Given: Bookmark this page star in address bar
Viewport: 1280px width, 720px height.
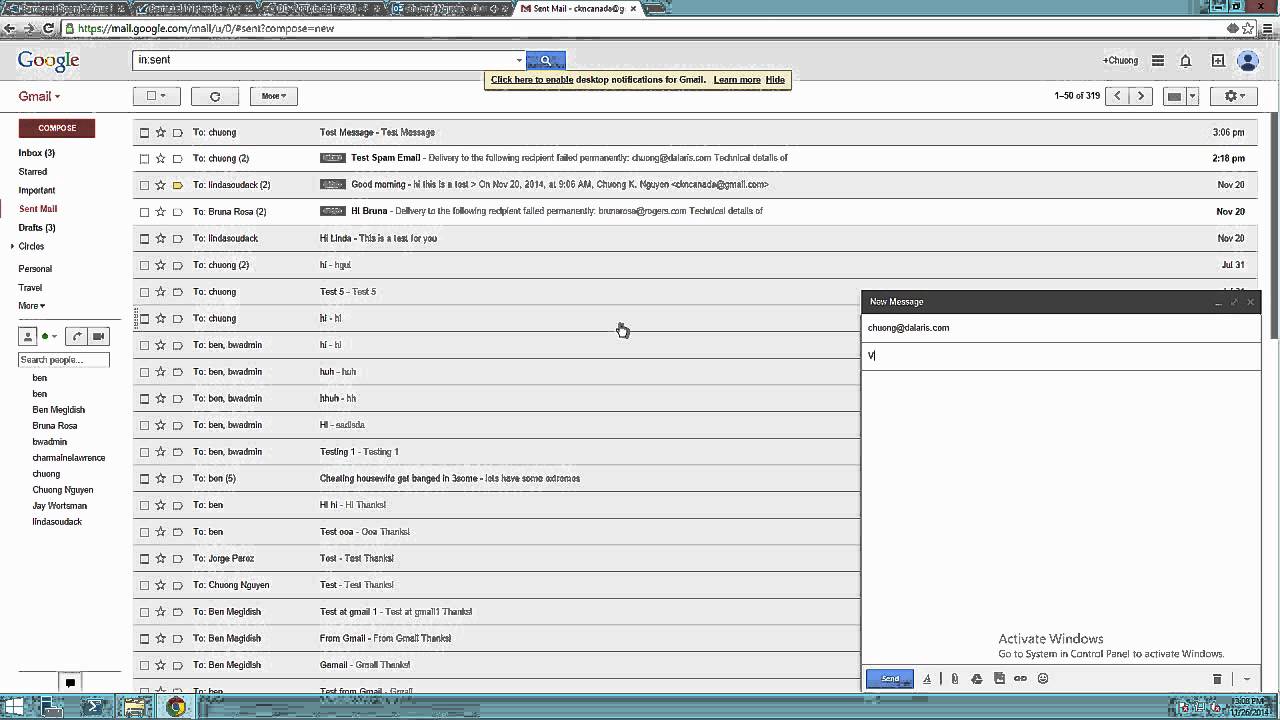Looking at the screenshot, I should (x=1248, y=28).
